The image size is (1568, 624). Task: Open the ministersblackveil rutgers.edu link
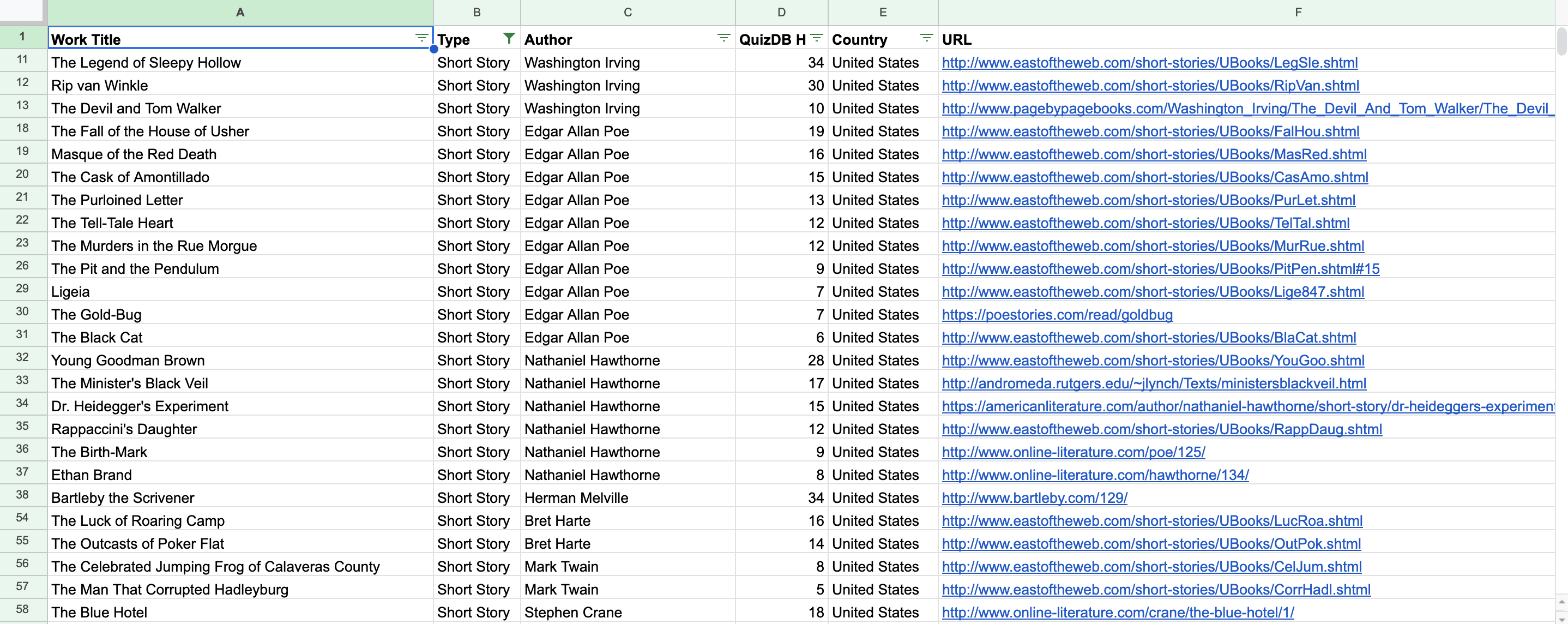click(1154, 383)
